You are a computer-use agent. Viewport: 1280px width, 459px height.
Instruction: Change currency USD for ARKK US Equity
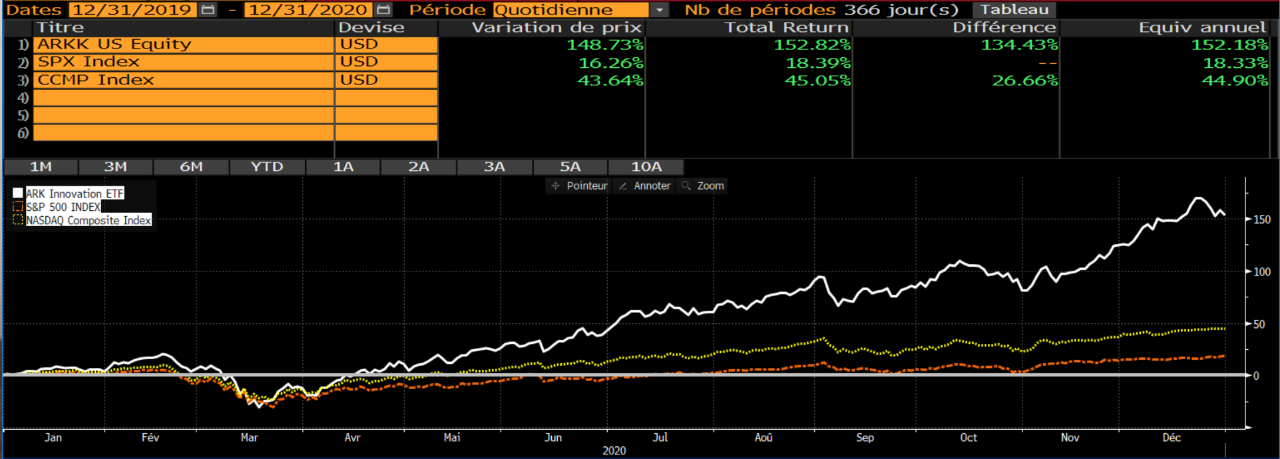(x=386, y=45)
